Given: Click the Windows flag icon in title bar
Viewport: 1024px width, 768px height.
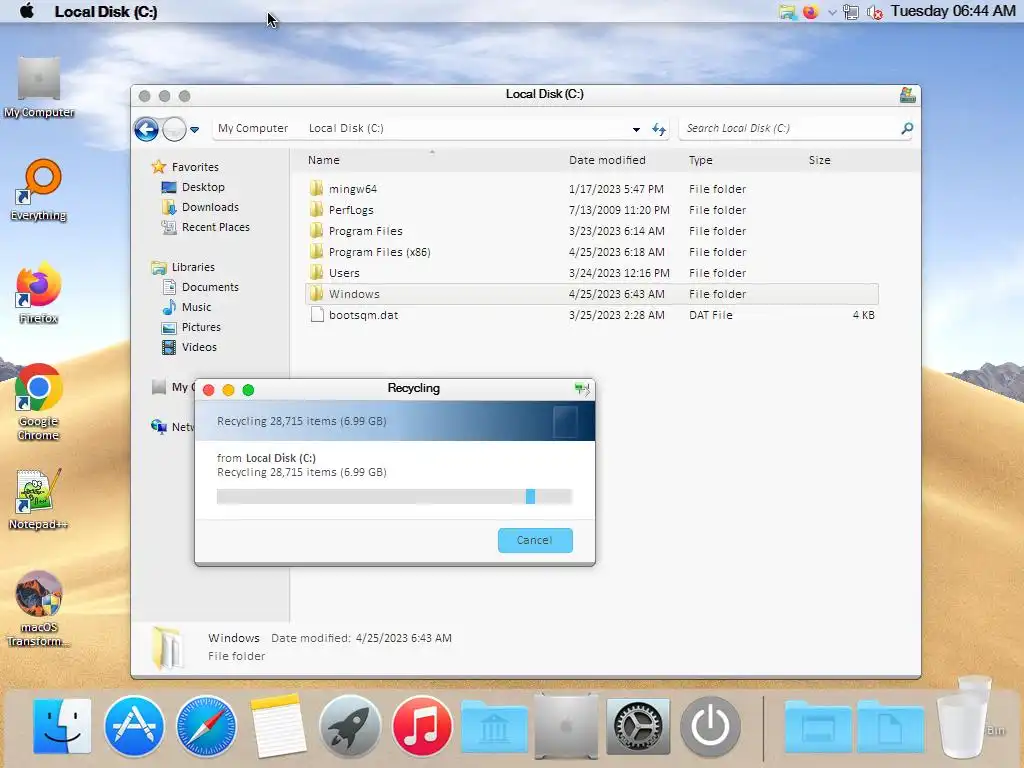Looking at the screenshot, I should pos(907,95).
